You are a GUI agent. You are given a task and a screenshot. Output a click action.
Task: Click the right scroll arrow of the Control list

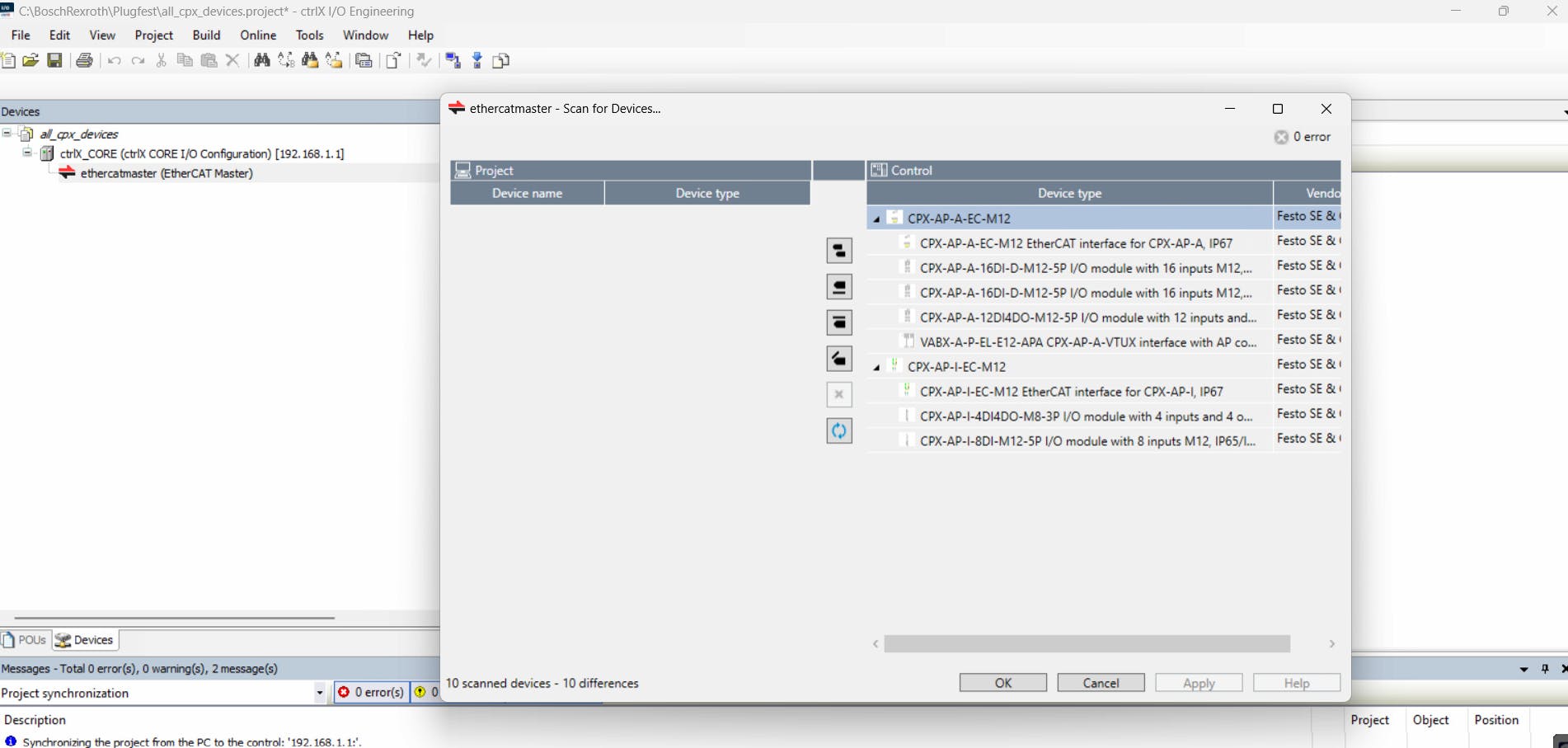1331,644
